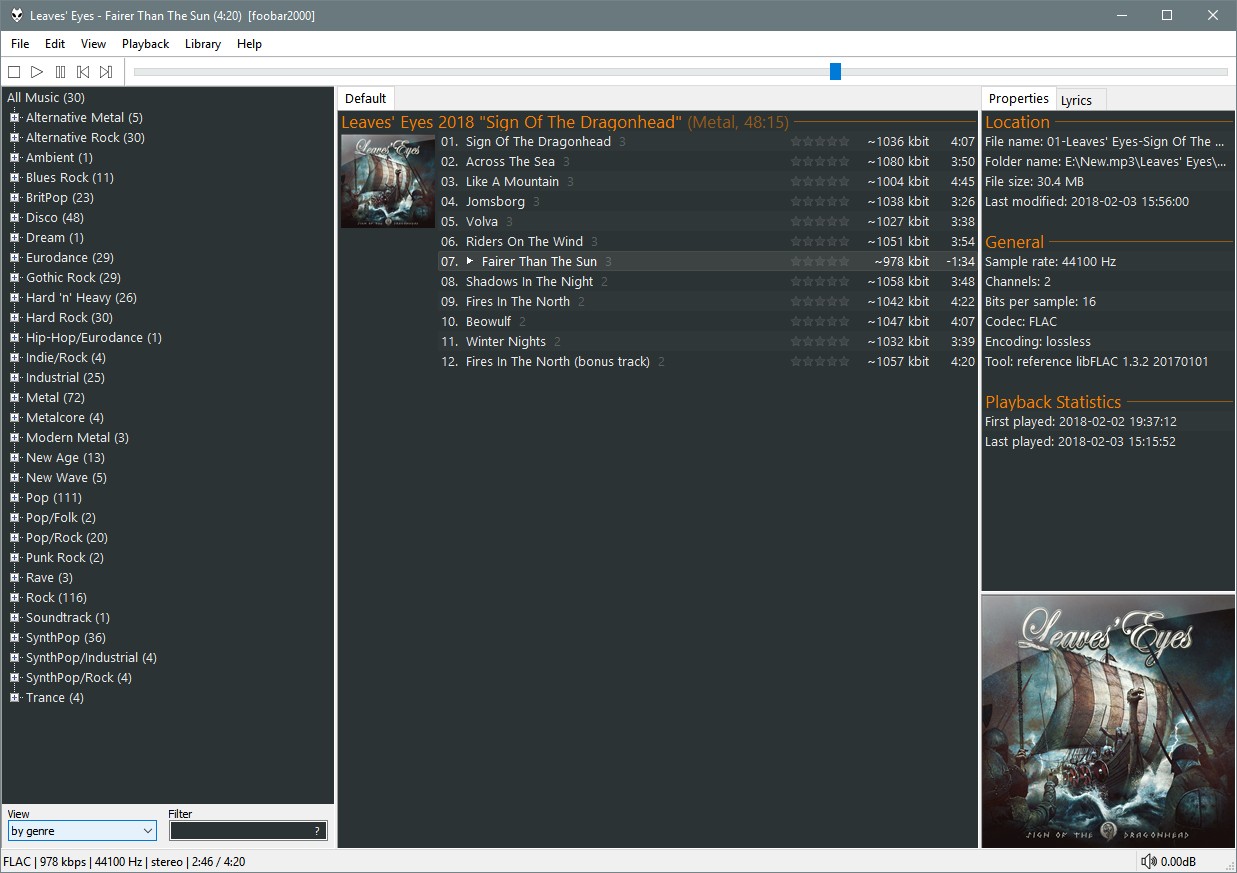This screenshot has width=1237, height=873.
Task: Click the seekbar playback position slider
Action: (x=835, y=71)
